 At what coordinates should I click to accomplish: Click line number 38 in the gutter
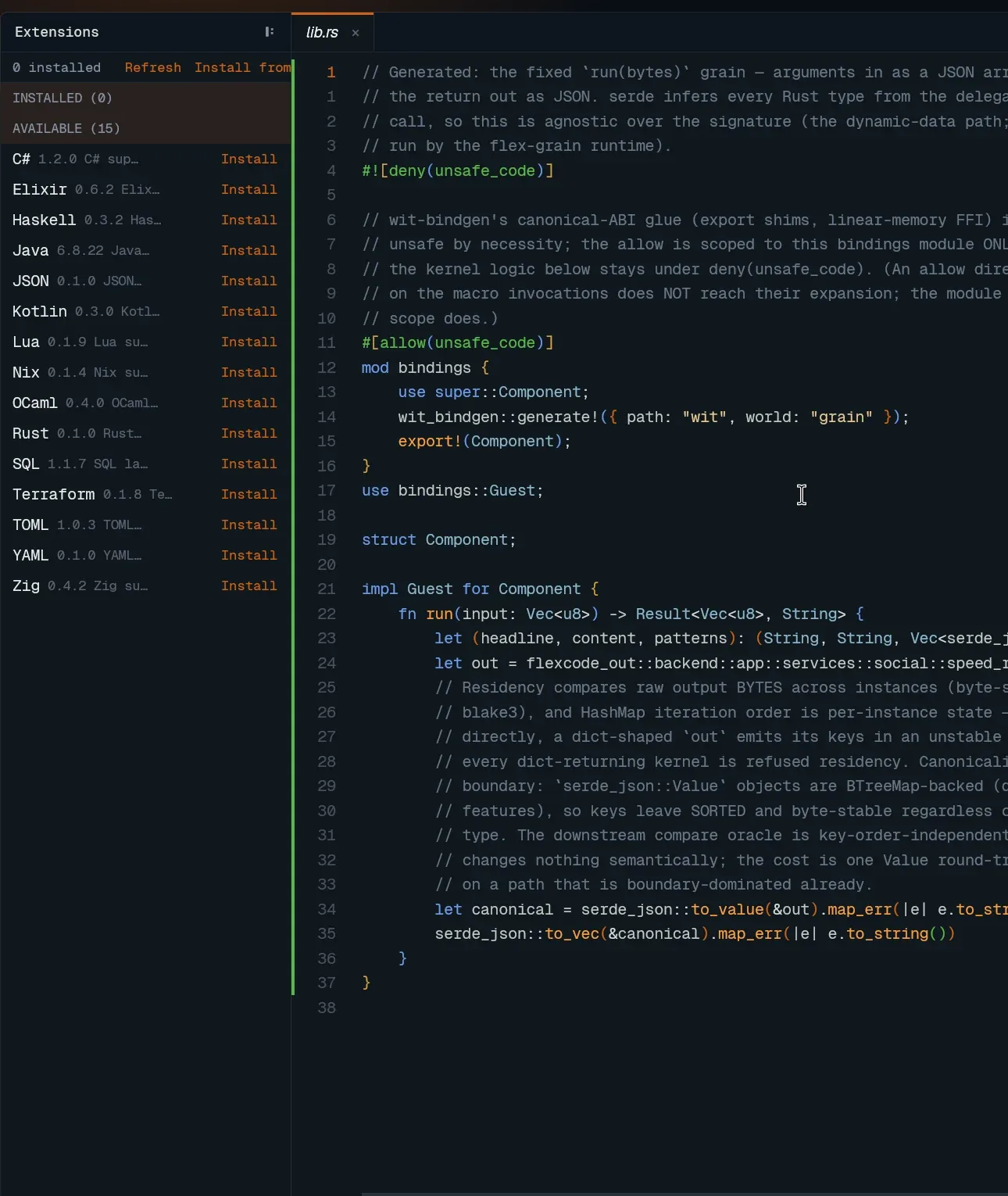(x=327, y=1008)
